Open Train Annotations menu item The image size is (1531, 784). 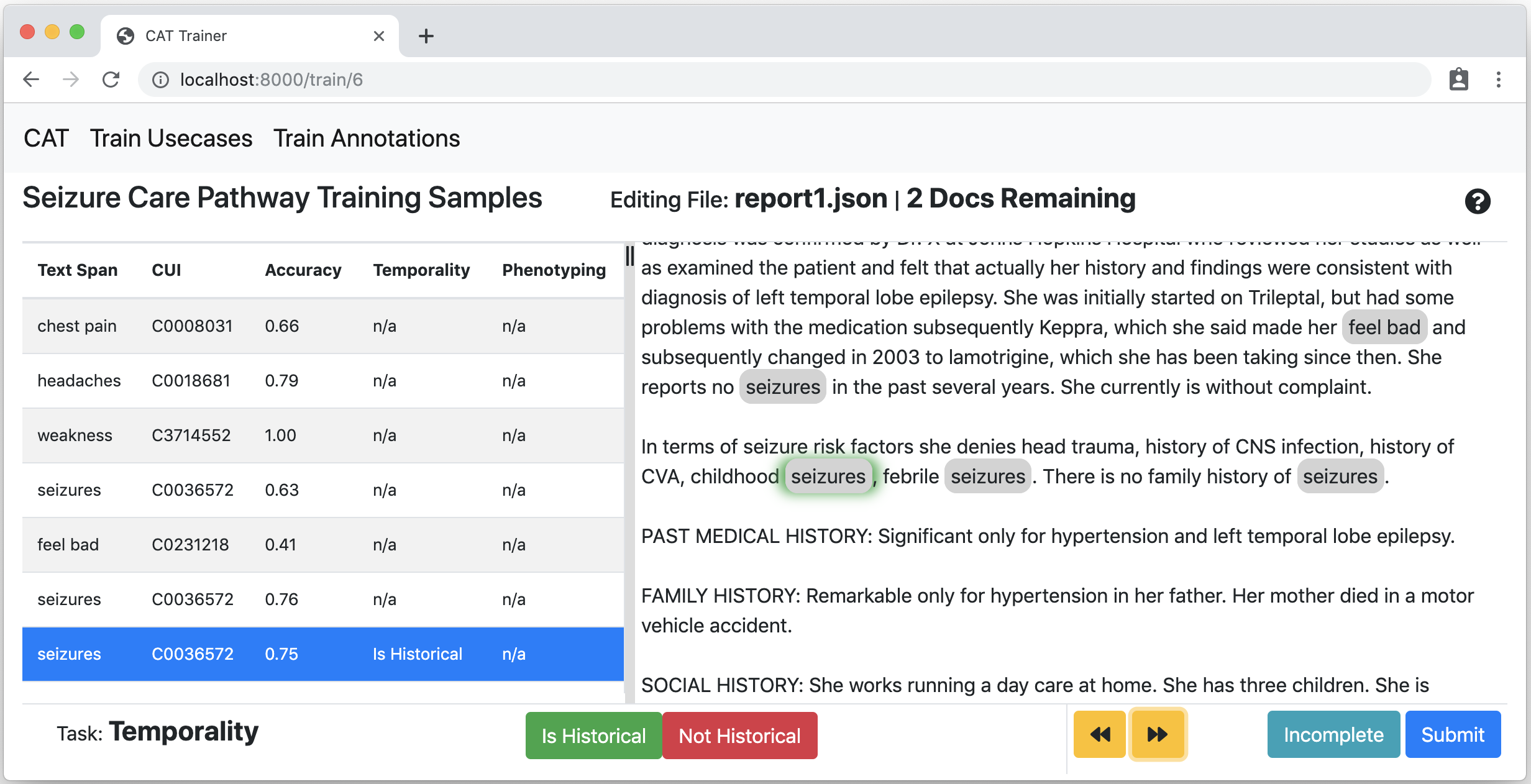(367, 138)
